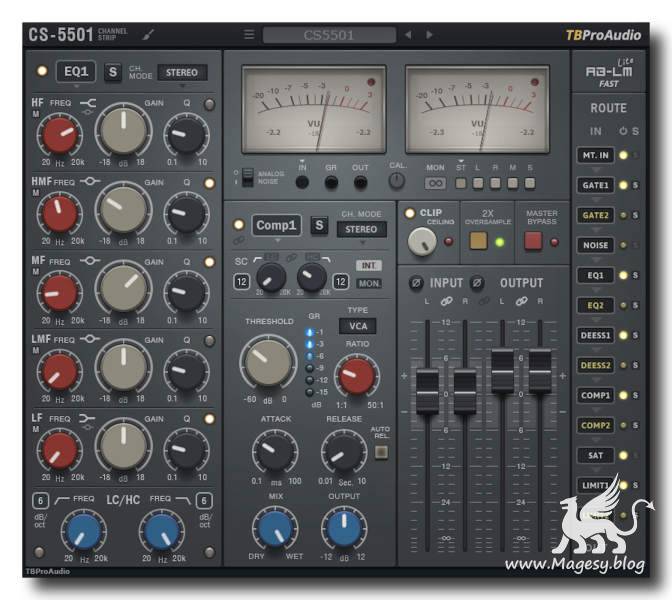
Task: Click MF bell filter shape icon
Action: point(90,261)
